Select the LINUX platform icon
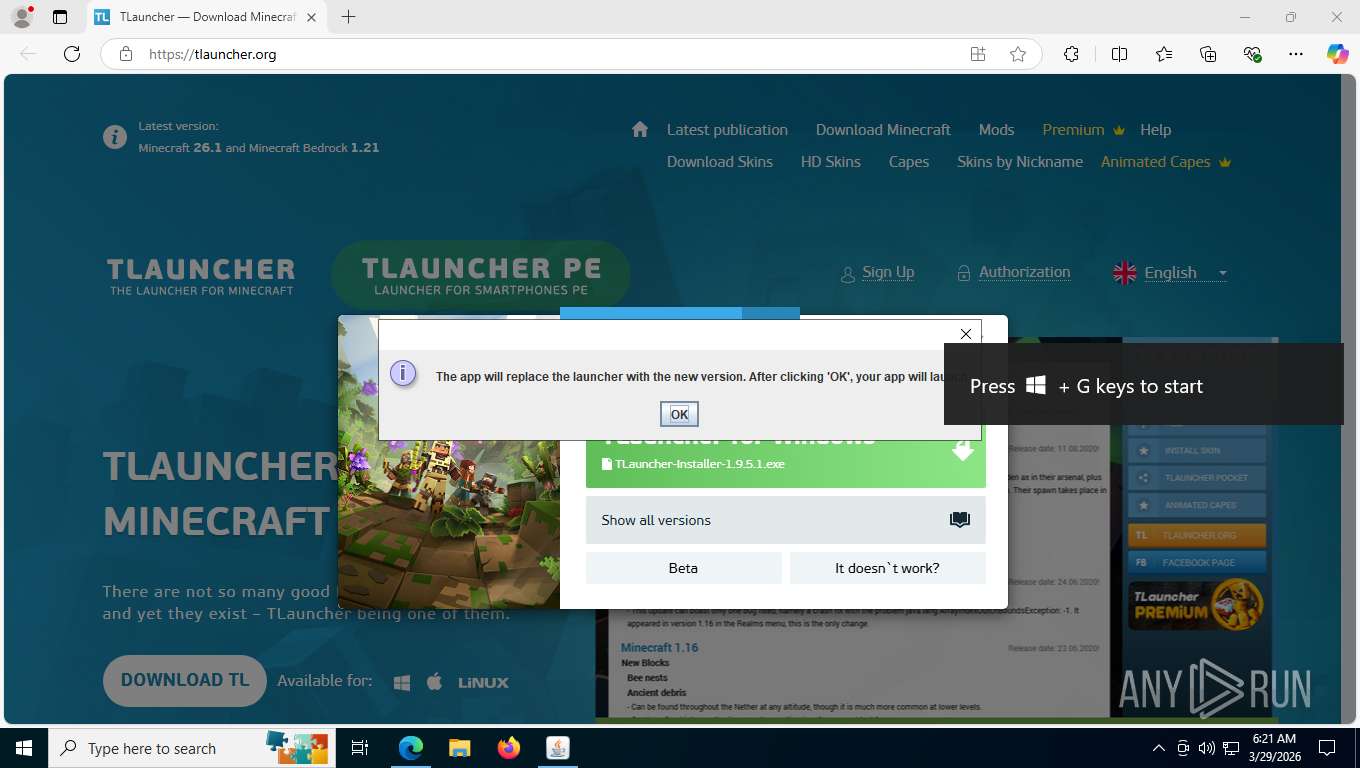Viewport: 1360px width, 768px height. [483, 682]
